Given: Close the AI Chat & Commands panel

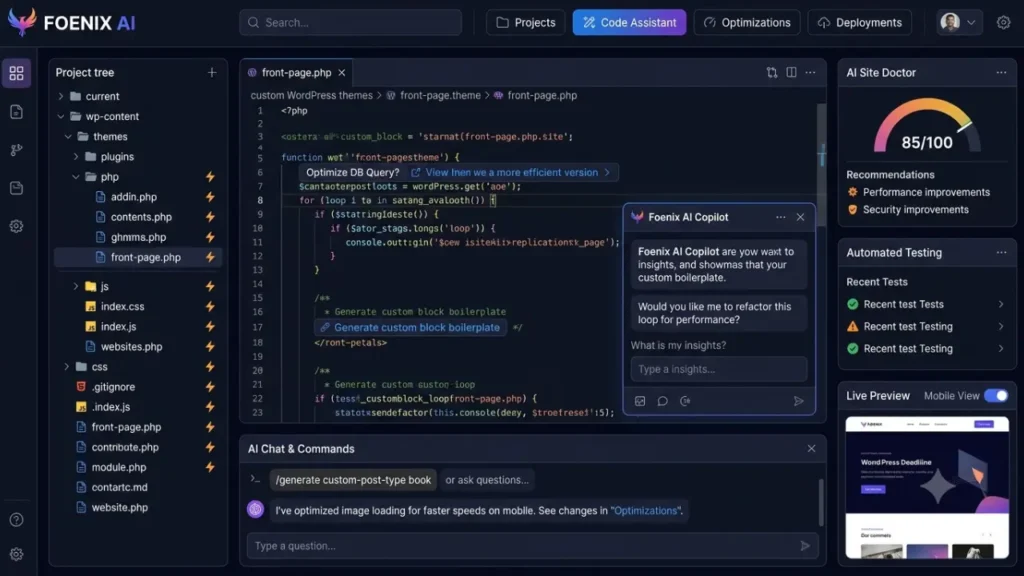Looking at the screenshot, I should (x=811, y=449).
